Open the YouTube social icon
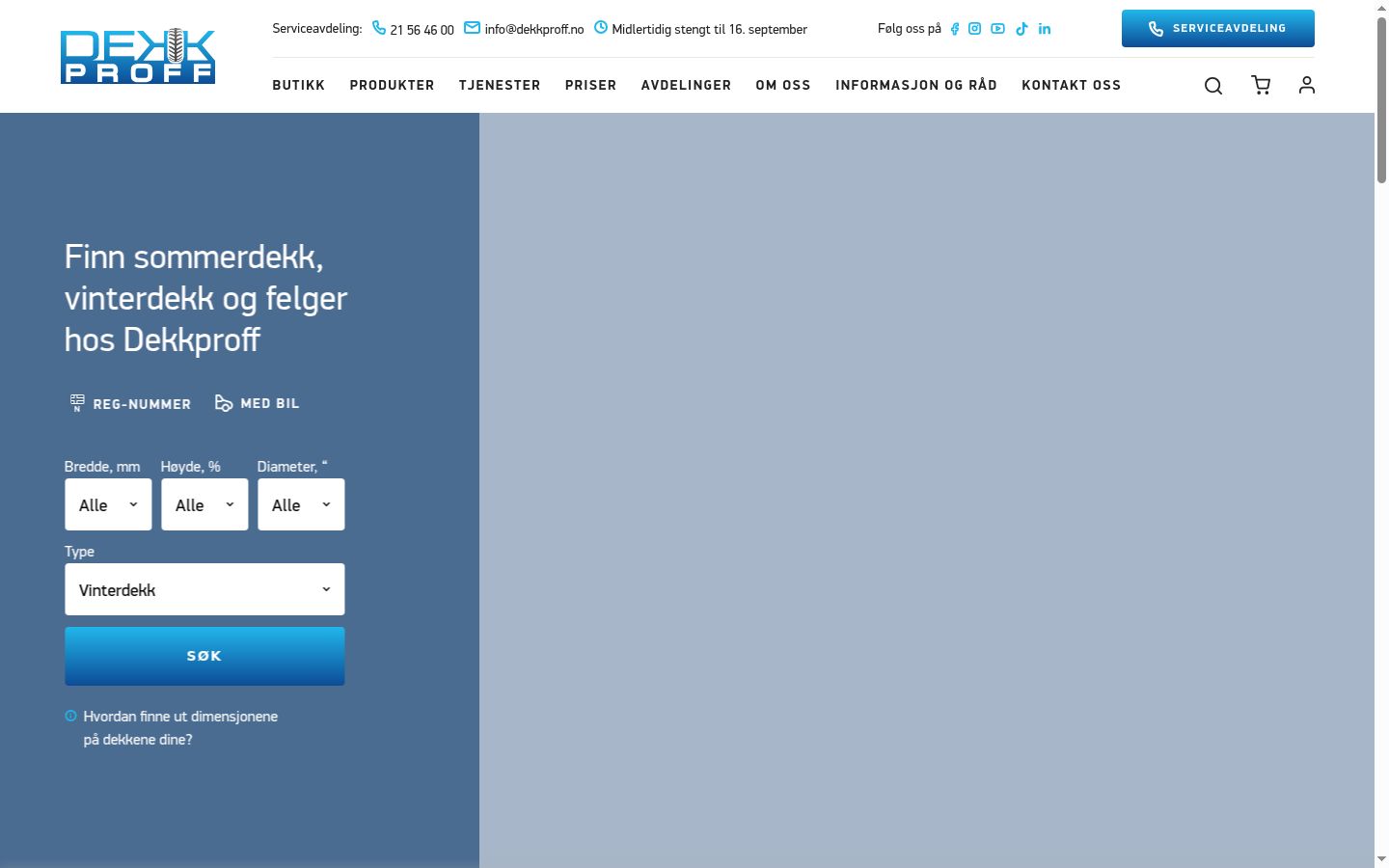Screen dimensions: 1389x868 (998, 29)
